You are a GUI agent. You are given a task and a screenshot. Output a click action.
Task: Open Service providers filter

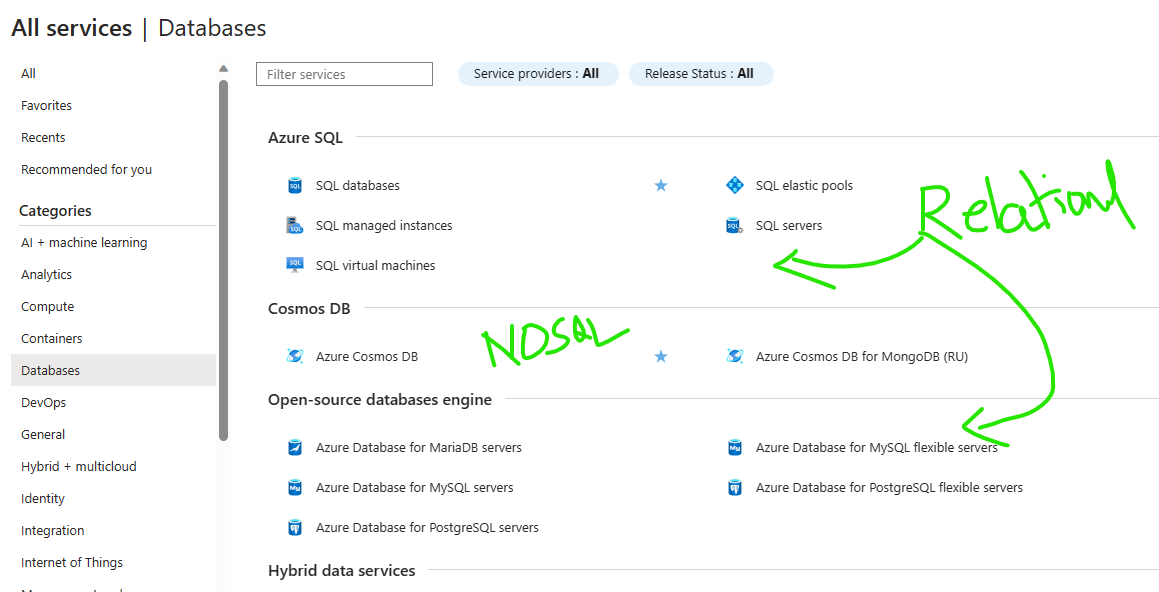[538, 74]
